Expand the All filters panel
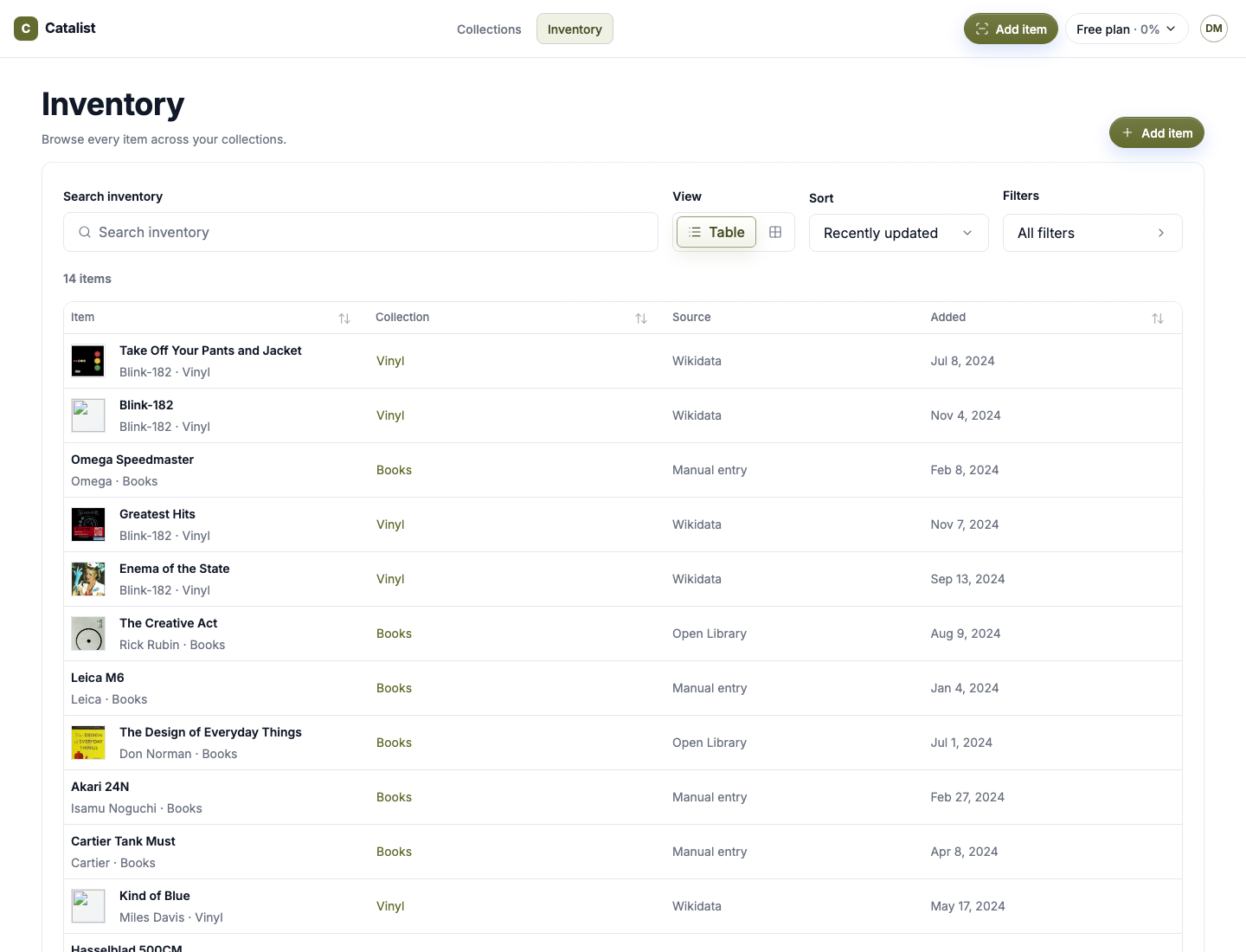The width and height of the screenshot is (1246, 952). pos(1092,233)
